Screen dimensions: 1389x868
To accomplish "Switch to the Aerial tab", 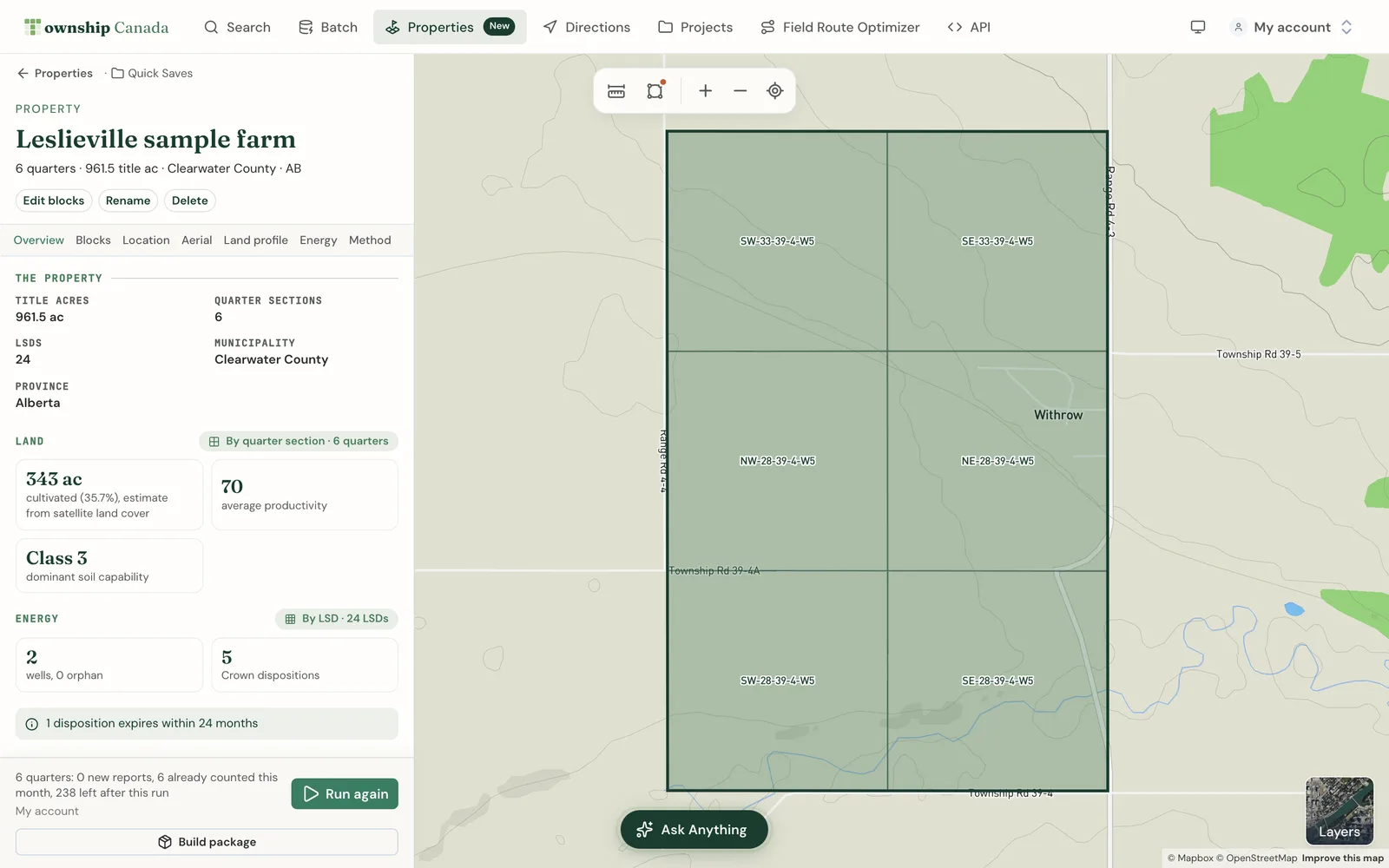I will (197, 240).
